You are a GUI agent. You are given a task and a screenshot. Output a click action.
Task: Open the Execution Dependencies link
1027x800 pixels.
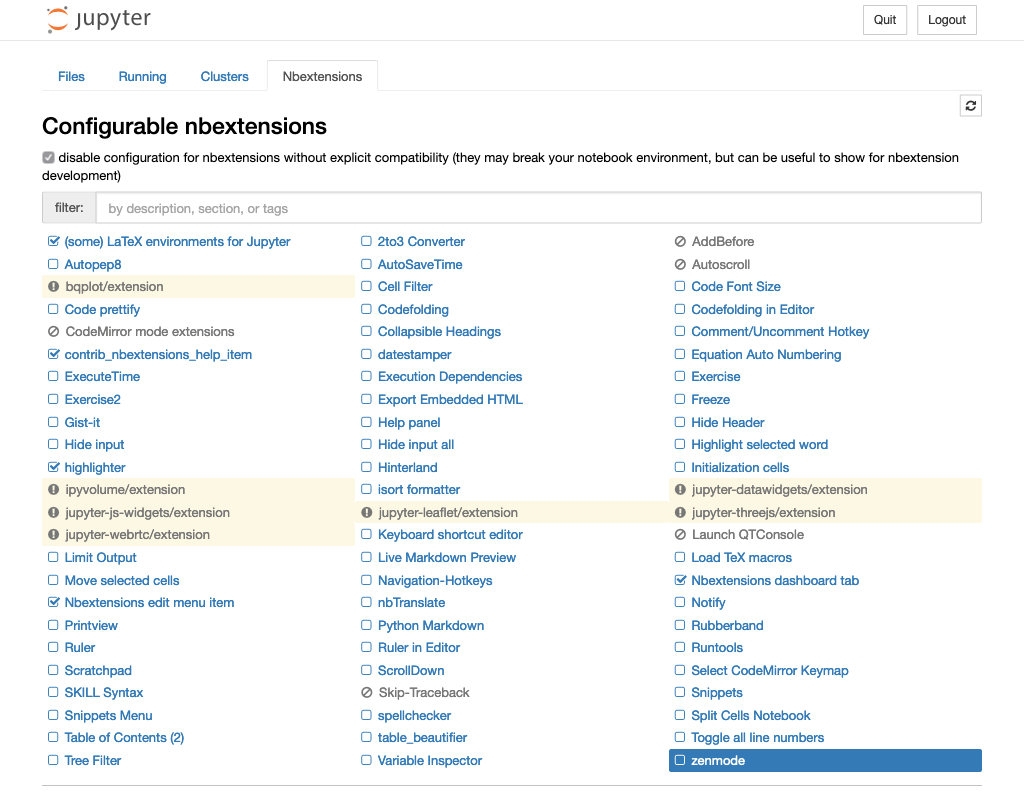click(x=449, y=377)
